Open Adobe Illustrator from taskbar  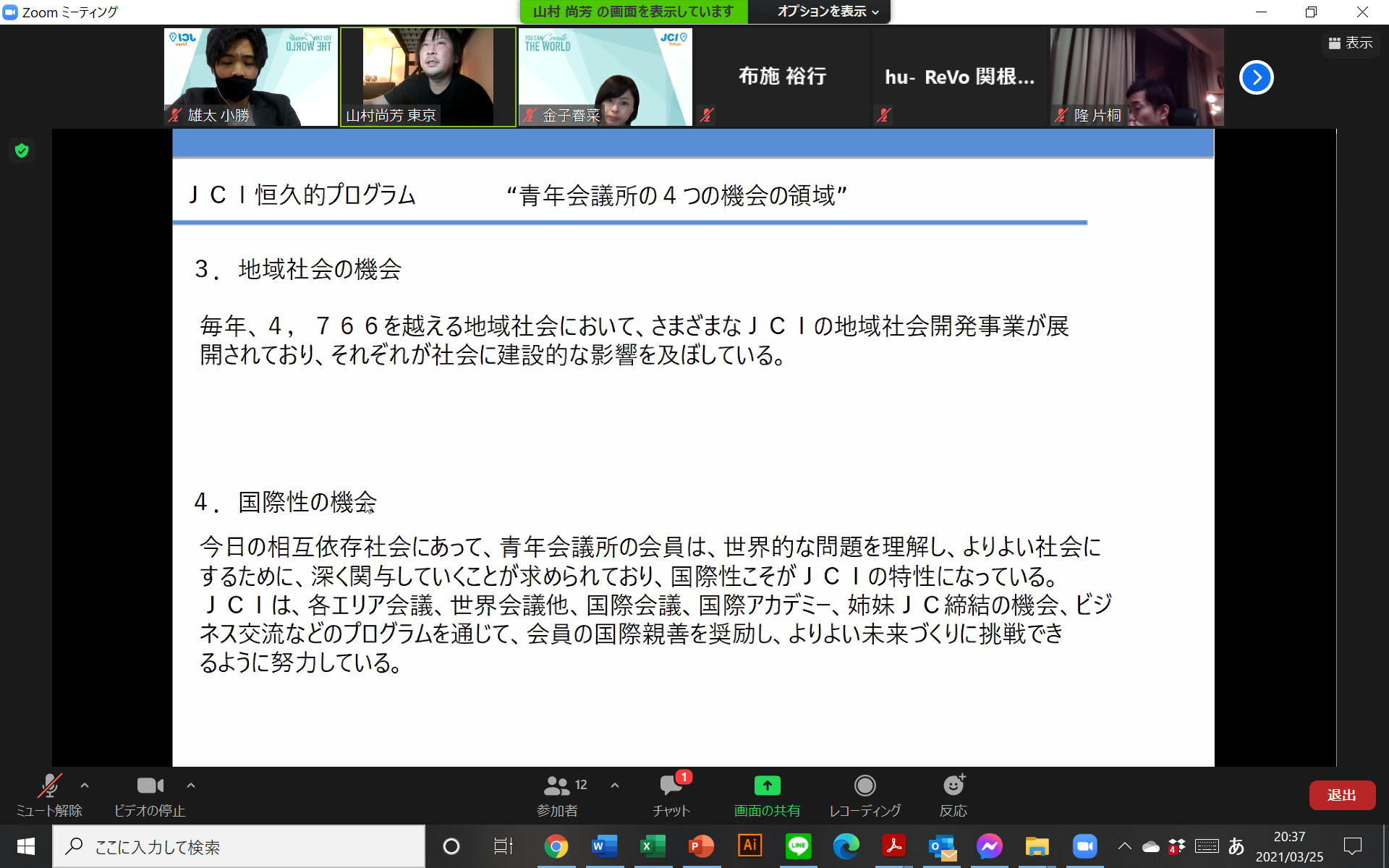coord(749,846)
